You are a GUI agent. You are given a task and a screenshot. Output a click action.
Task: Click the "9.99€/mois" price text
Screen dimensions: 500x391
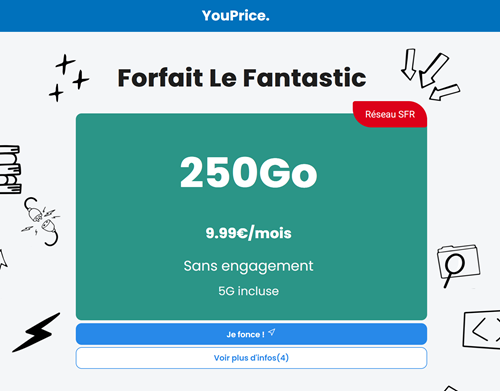coord(249,233)
